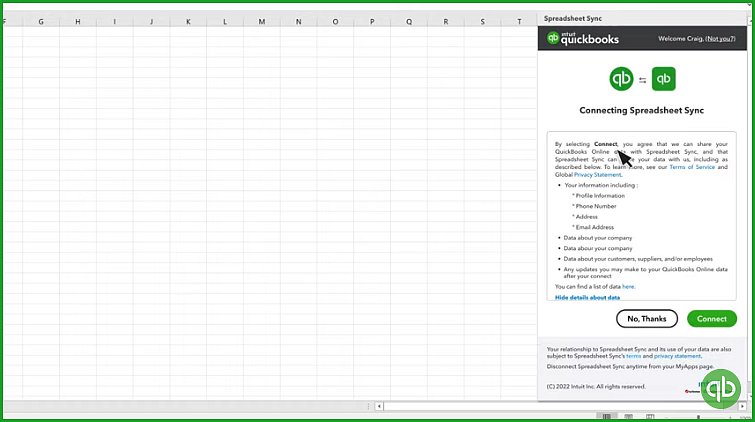The image size is (755, 422).
Task: Switch to Normal view in status bar
Action: pyautogui.click(x=605, y=416)
